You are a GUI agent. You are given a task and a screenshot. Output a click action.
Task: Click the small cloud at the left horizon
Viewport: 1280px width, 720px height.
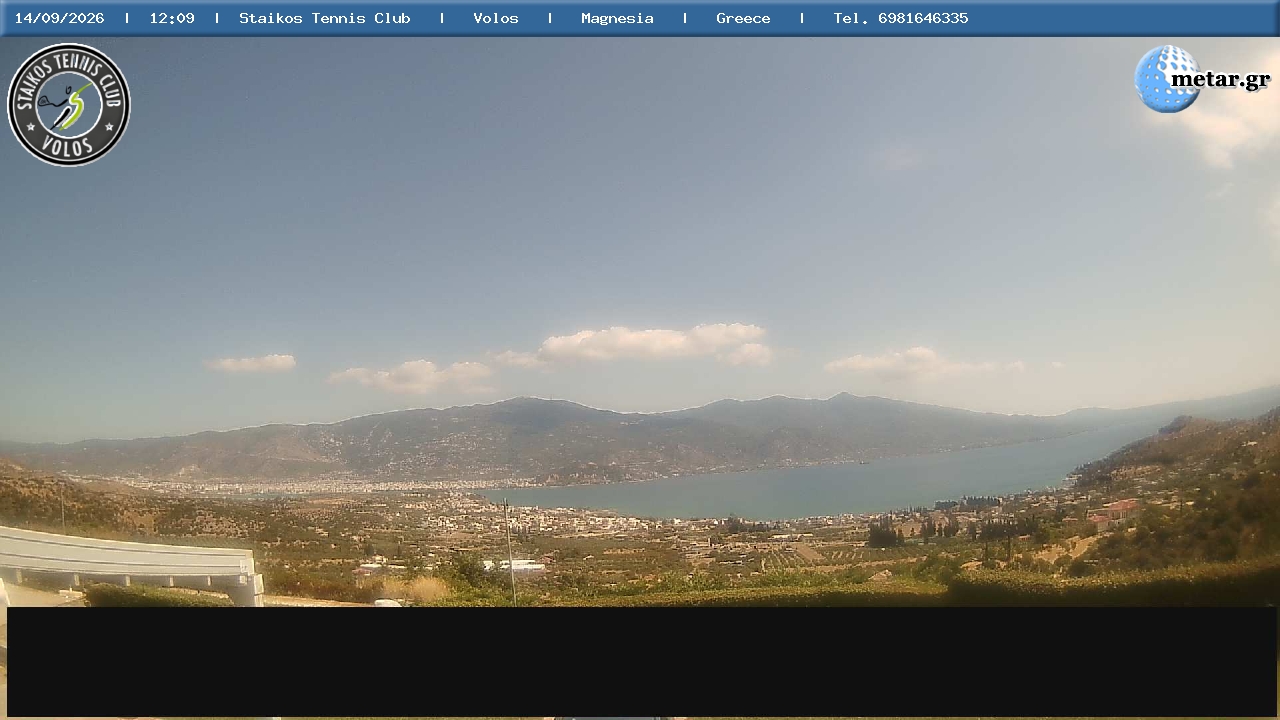coord(252,363)
